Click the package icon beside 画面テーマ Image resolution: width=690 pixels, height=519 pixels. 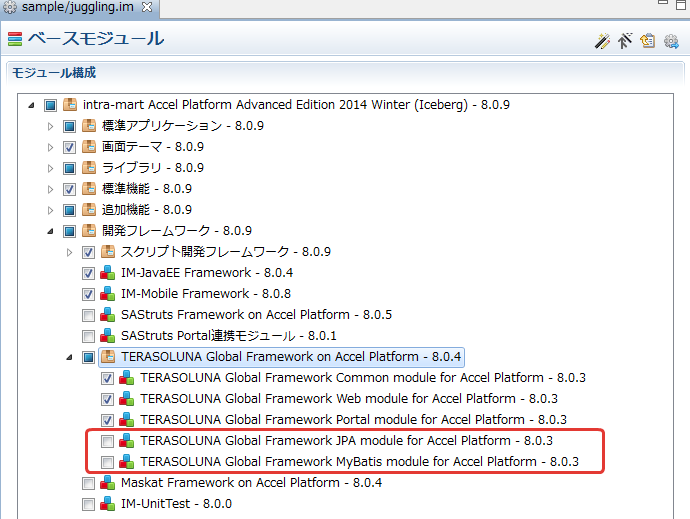point(89,147)
